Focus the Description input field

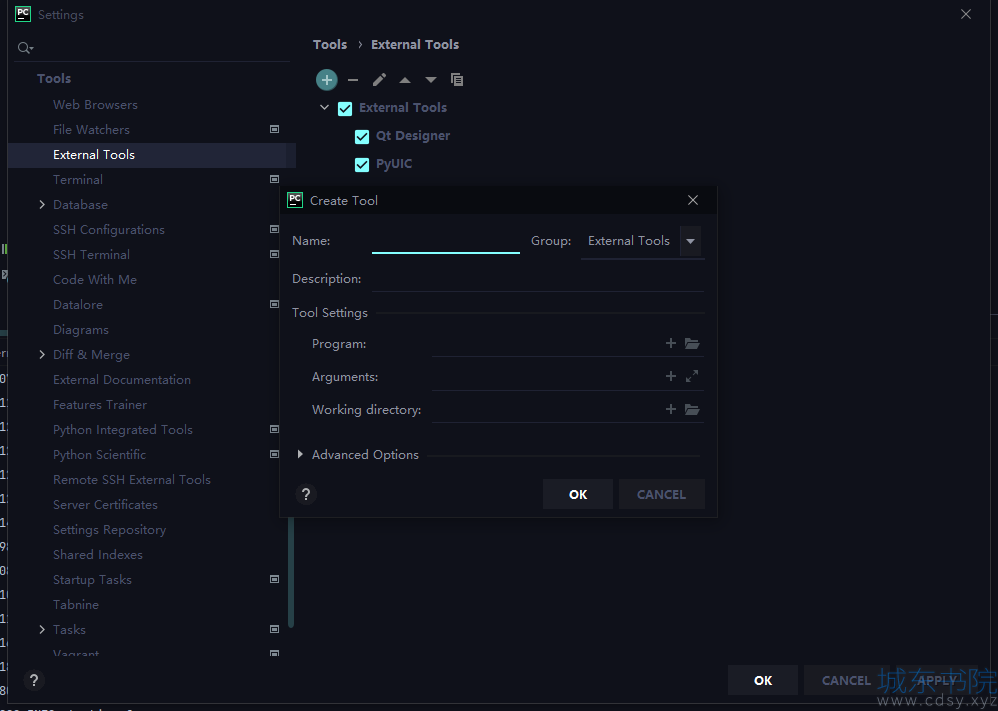tap(538, 279)
